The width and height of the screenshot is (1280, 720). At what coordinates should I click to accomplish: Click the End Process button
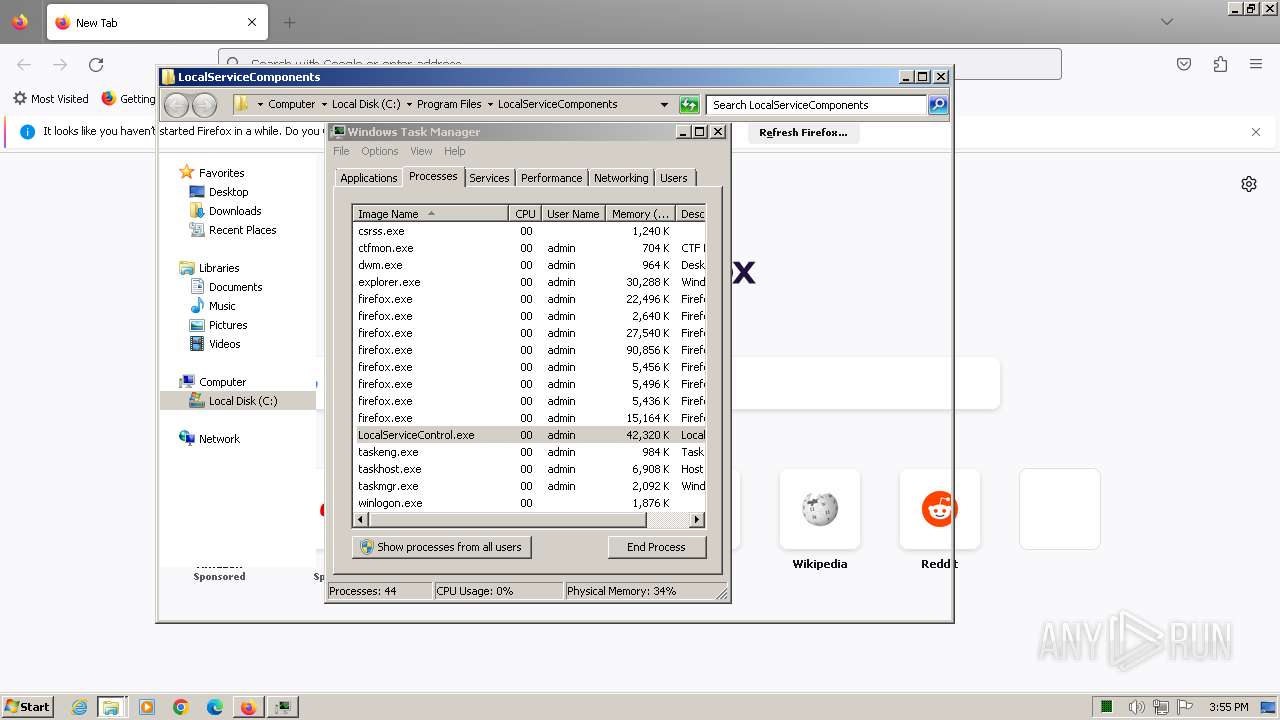click(x=656, y=547)
